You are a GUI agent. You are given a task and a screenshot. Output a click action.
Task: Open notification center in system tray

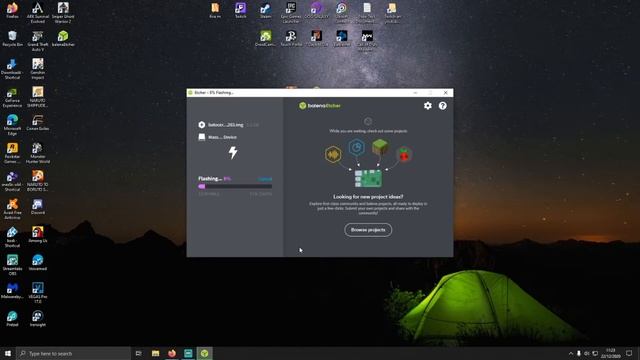[629, 353]
